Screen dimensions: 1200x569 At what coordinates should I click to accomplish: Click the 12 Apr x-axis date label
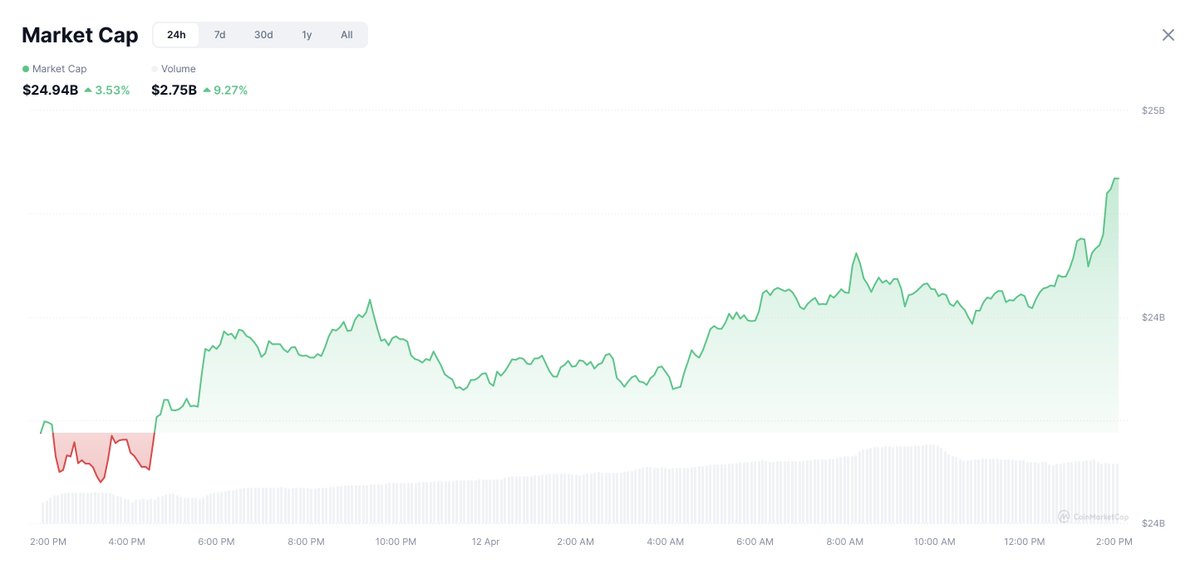485,542
